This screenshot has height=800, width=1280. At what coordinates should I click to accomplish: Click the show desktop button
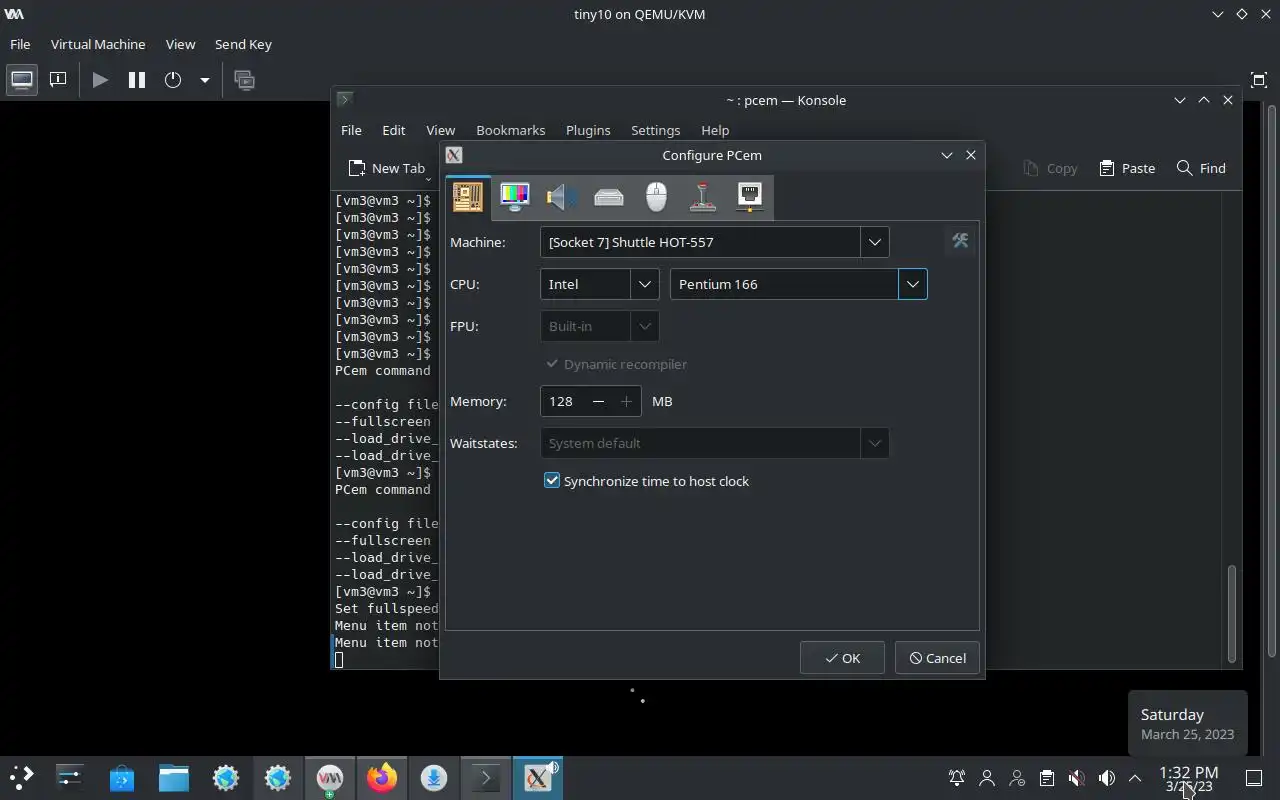(1253, 777)
